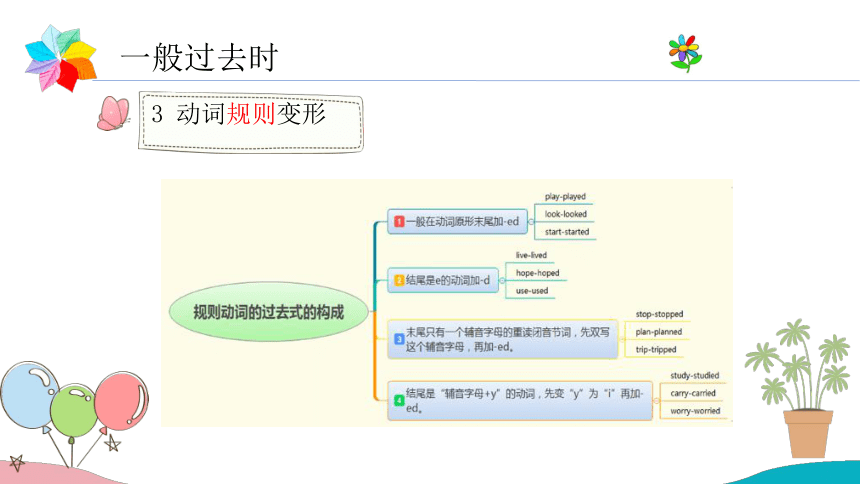Click the example "start-started"

coord(567,232)
